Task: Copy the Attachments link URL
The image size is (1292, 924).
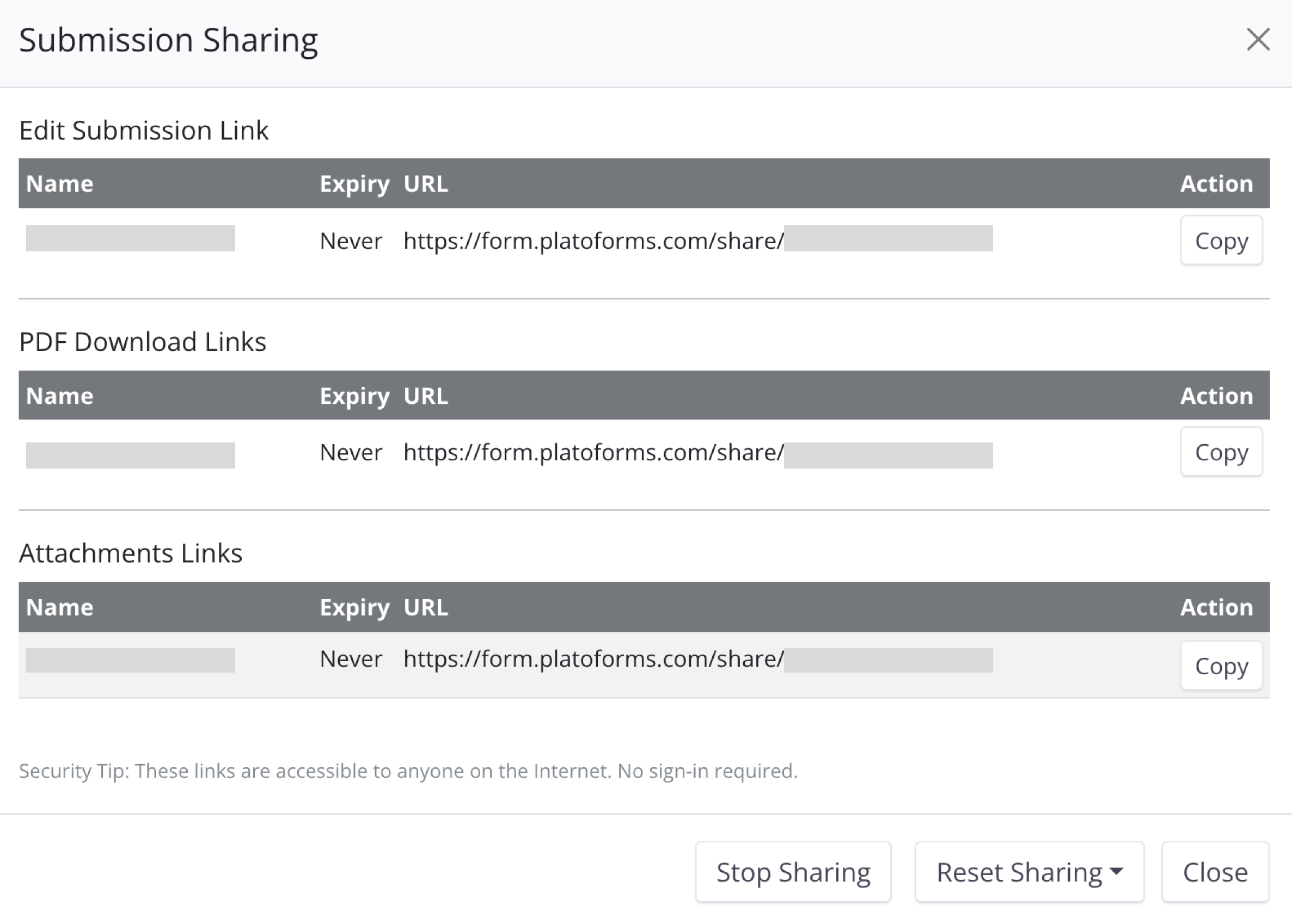Action: coord(1221,665)
